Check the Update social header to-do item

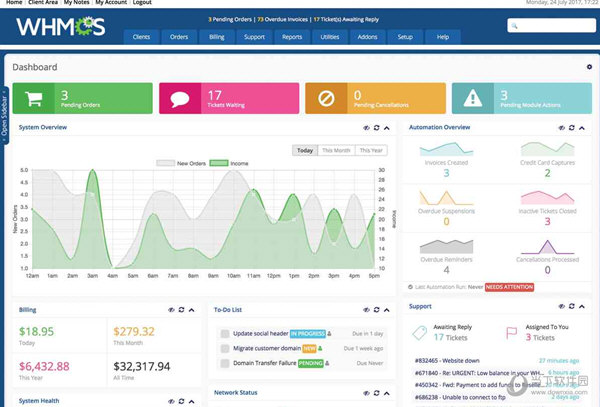click(x=224, y=332)
